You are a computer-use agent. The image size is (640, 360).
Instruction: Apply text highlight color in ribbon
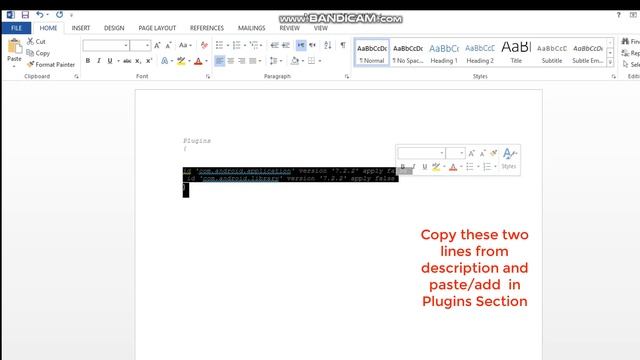(181, 61)
